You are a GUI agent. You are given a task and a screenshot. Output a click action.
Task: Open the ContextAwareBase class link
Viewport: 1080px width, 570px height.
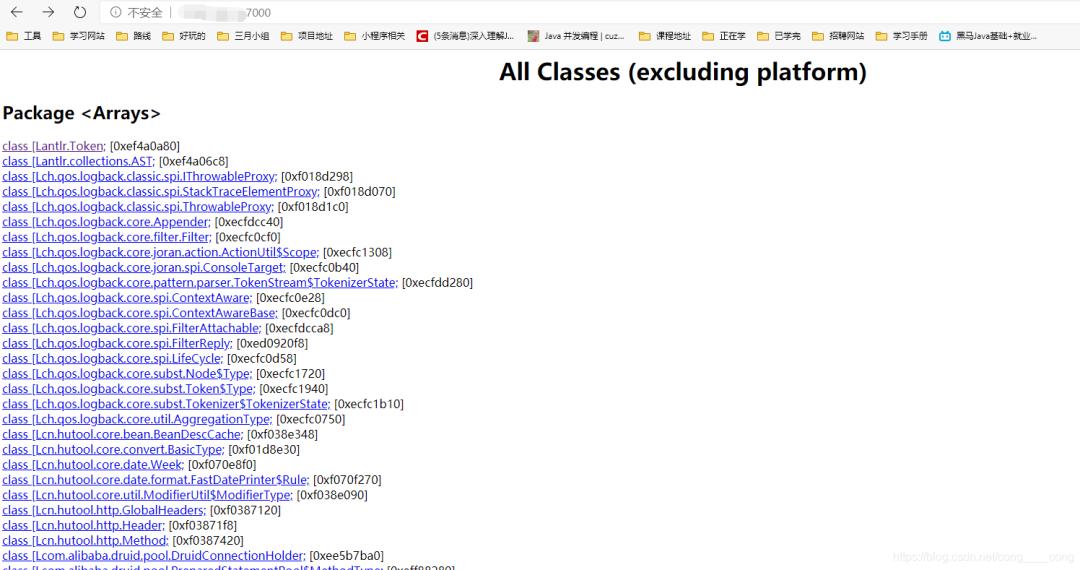point(140,313)
